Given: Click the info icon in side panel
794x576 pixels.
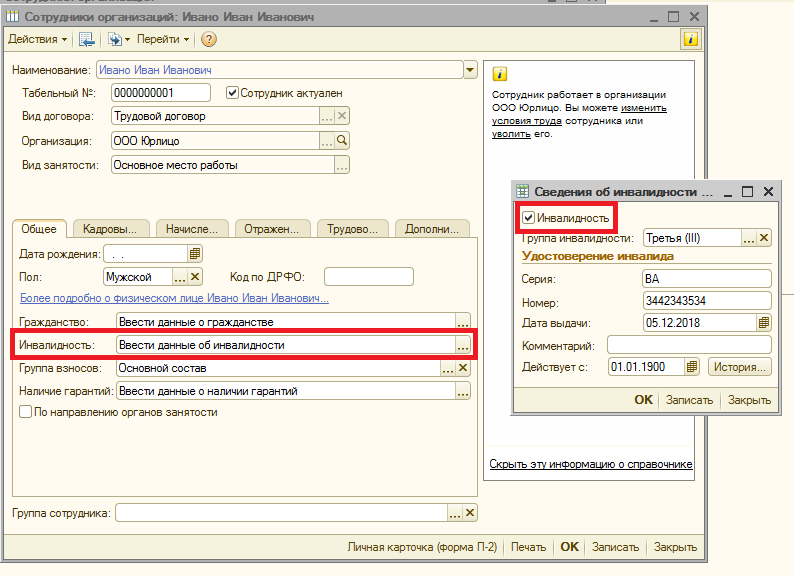Looking at the screenshot, I should (499, 74).
